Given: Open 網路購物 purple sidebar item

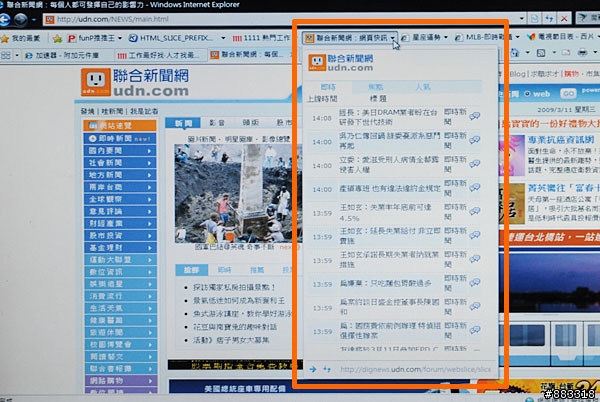Looking at the screenshot, I should coord(120,381).
